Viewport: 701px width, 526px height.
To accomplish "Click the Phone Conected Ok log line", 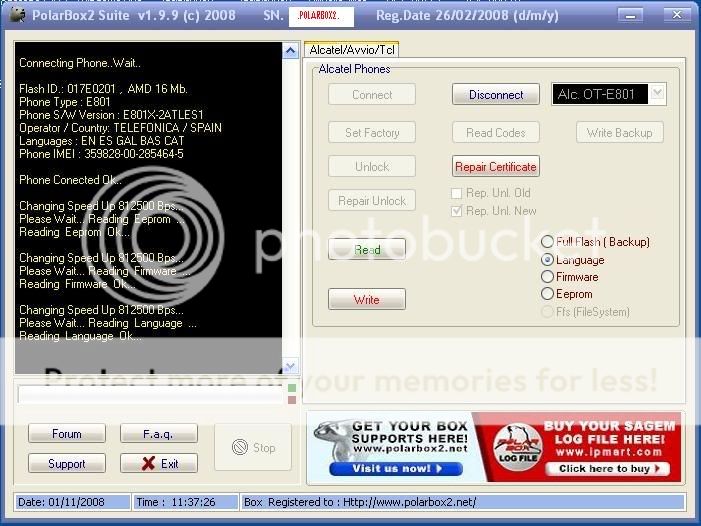I will (x=70, y=180).
